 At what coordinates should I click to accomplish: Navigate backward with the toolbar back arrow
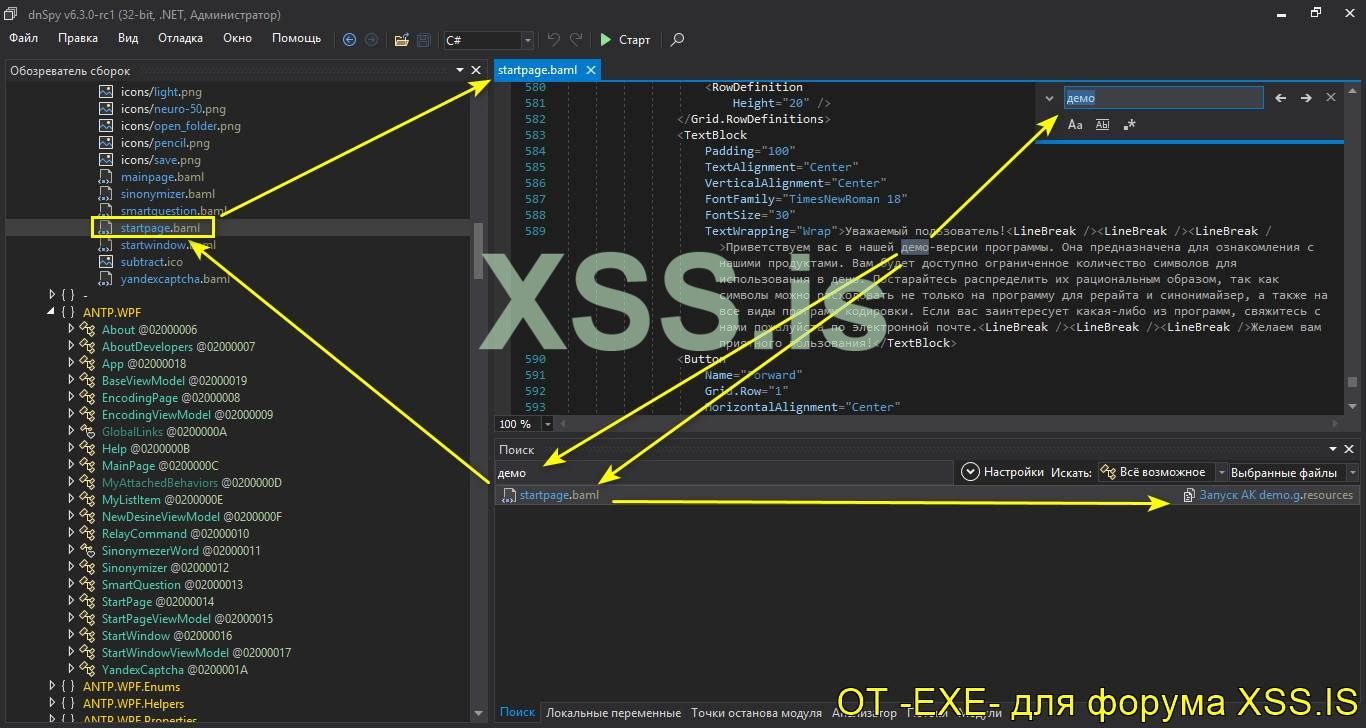(x=349, y=40)
